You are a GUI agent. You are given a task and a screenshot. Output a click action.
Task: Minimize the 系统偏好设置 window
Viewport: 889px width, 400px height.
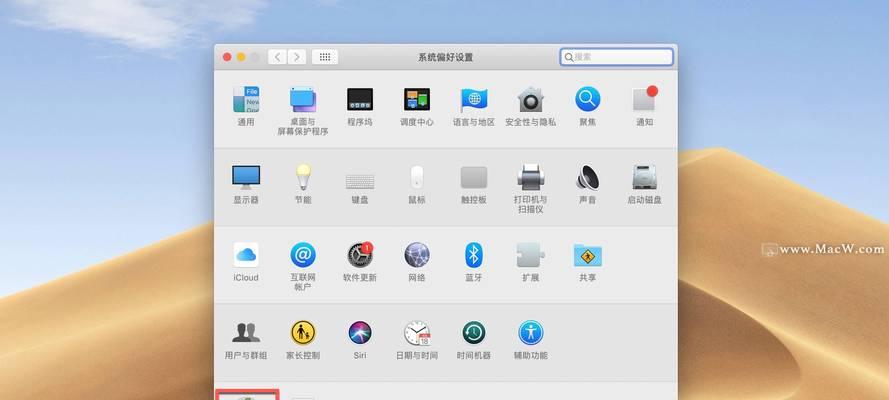click(x=241, y=57)
